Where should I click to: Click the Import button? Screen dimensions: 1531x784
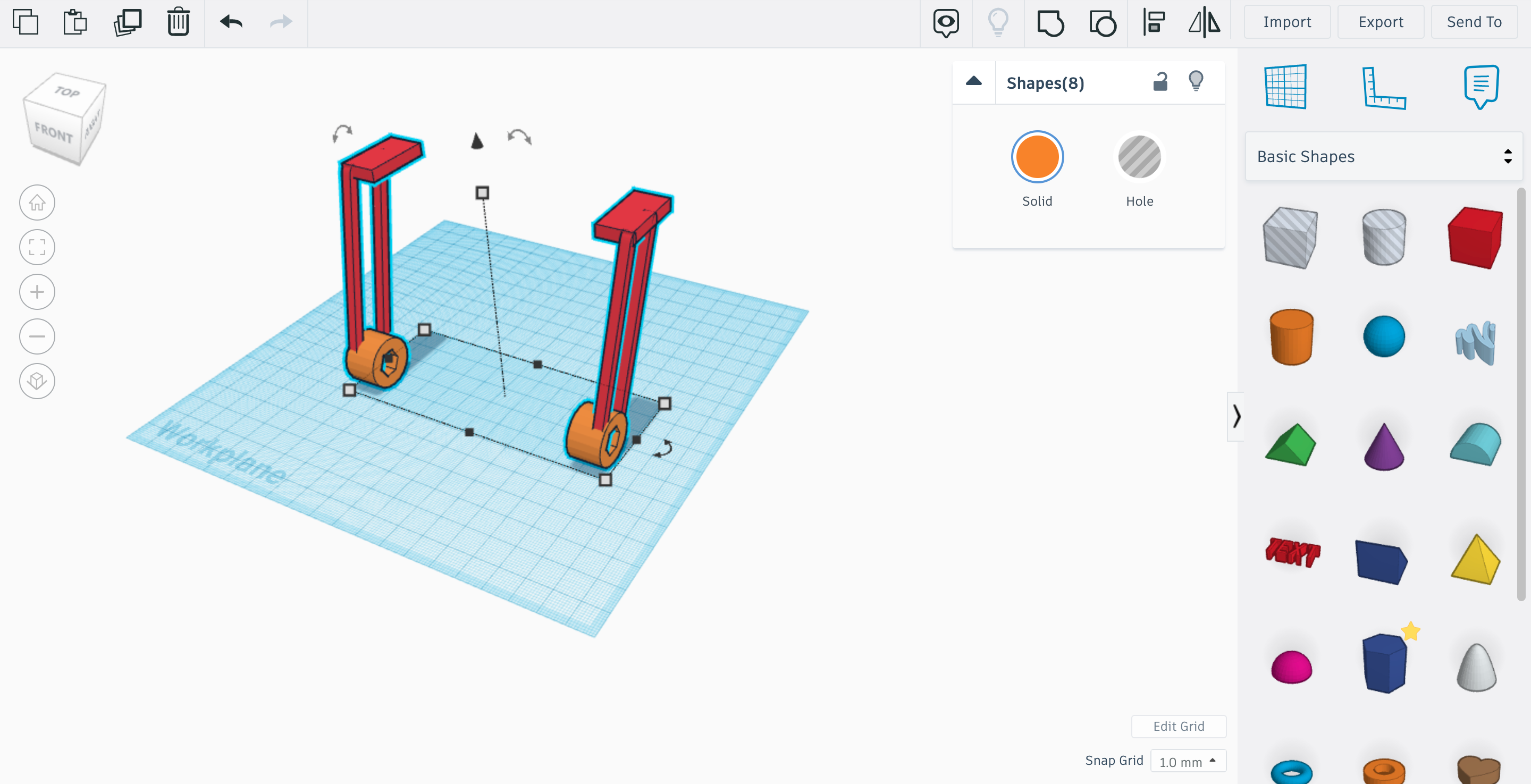pos(1286,22)
